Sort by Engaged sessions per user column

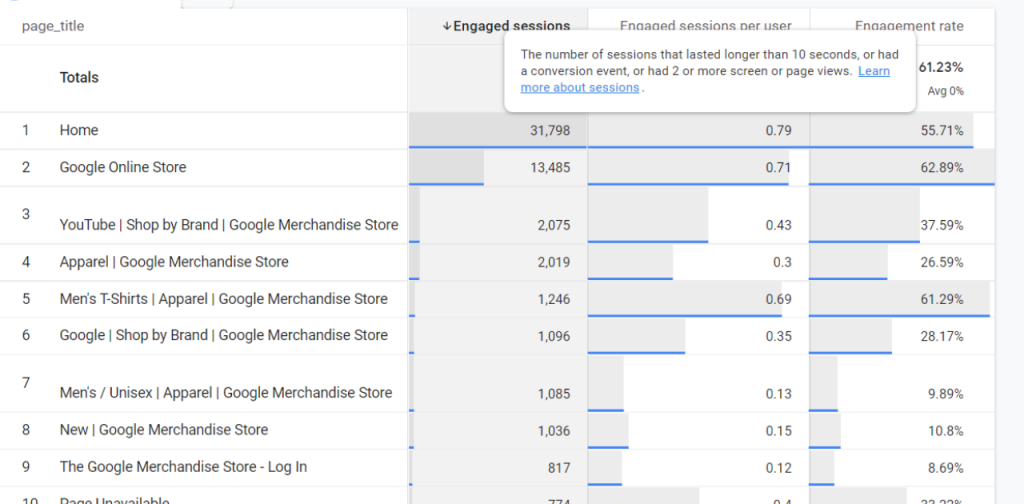pyautogui.click(x=705, y=27)
